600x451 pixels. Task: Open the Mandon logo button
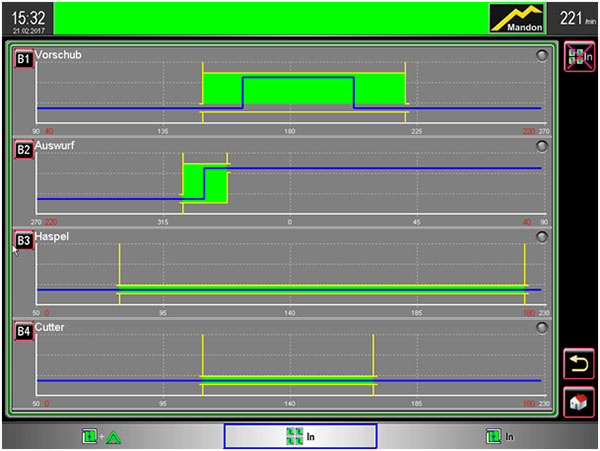point(519,18)
